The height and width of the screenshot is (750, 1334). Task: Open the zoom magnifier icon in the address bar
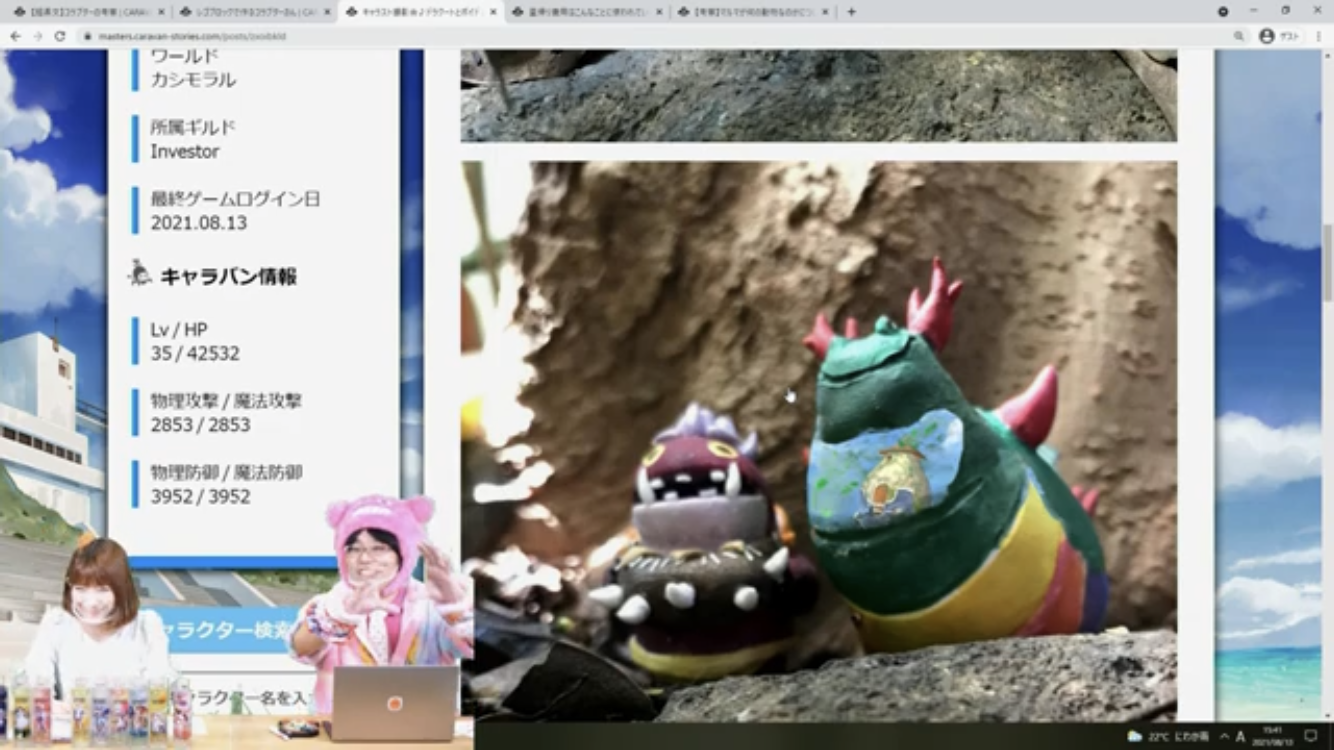tap(1239, 35)
